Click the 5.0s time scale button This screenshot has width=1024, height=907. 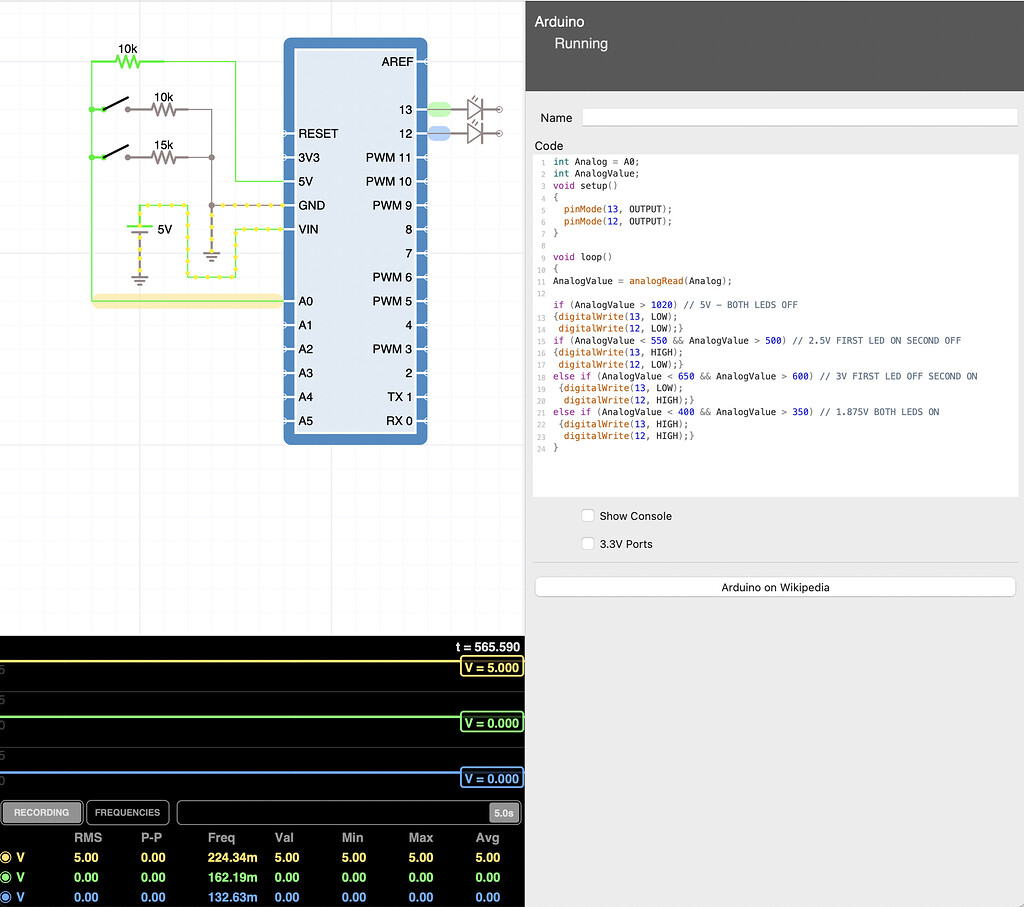point(503,813)
